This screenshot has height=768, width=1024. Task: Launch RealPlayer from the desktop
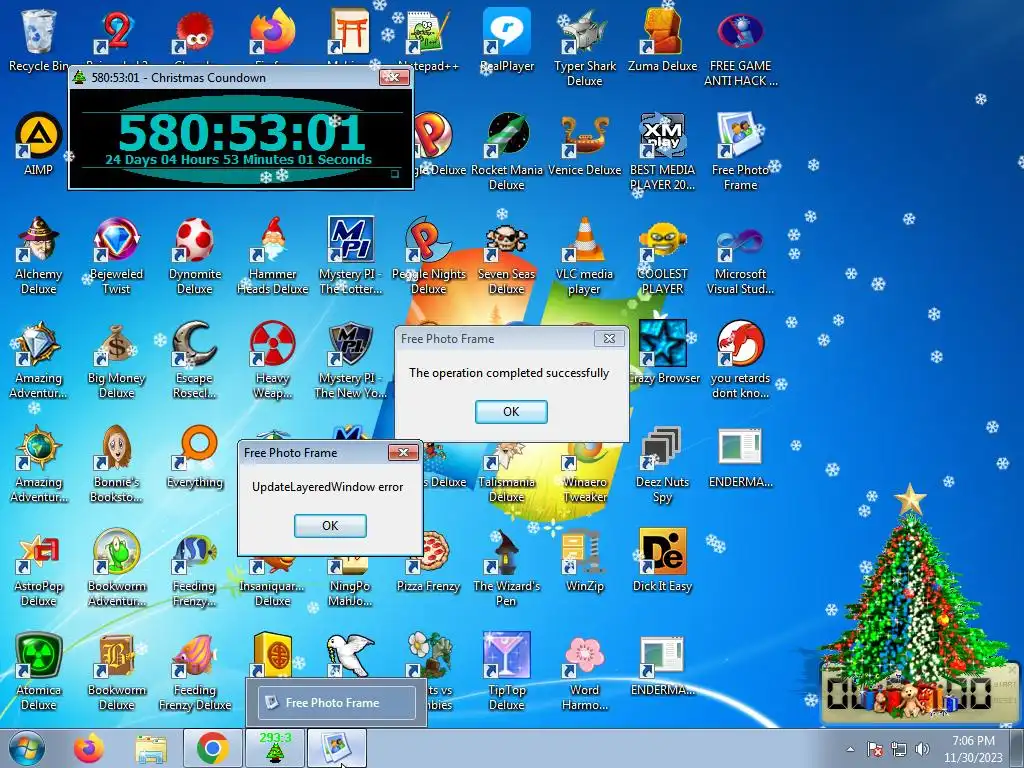pyautogui.click(x=507, y=39)
